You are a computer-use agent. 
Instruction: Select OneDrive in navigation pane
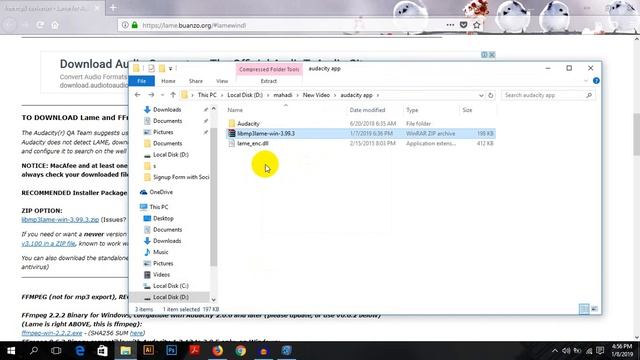[161, 192]
